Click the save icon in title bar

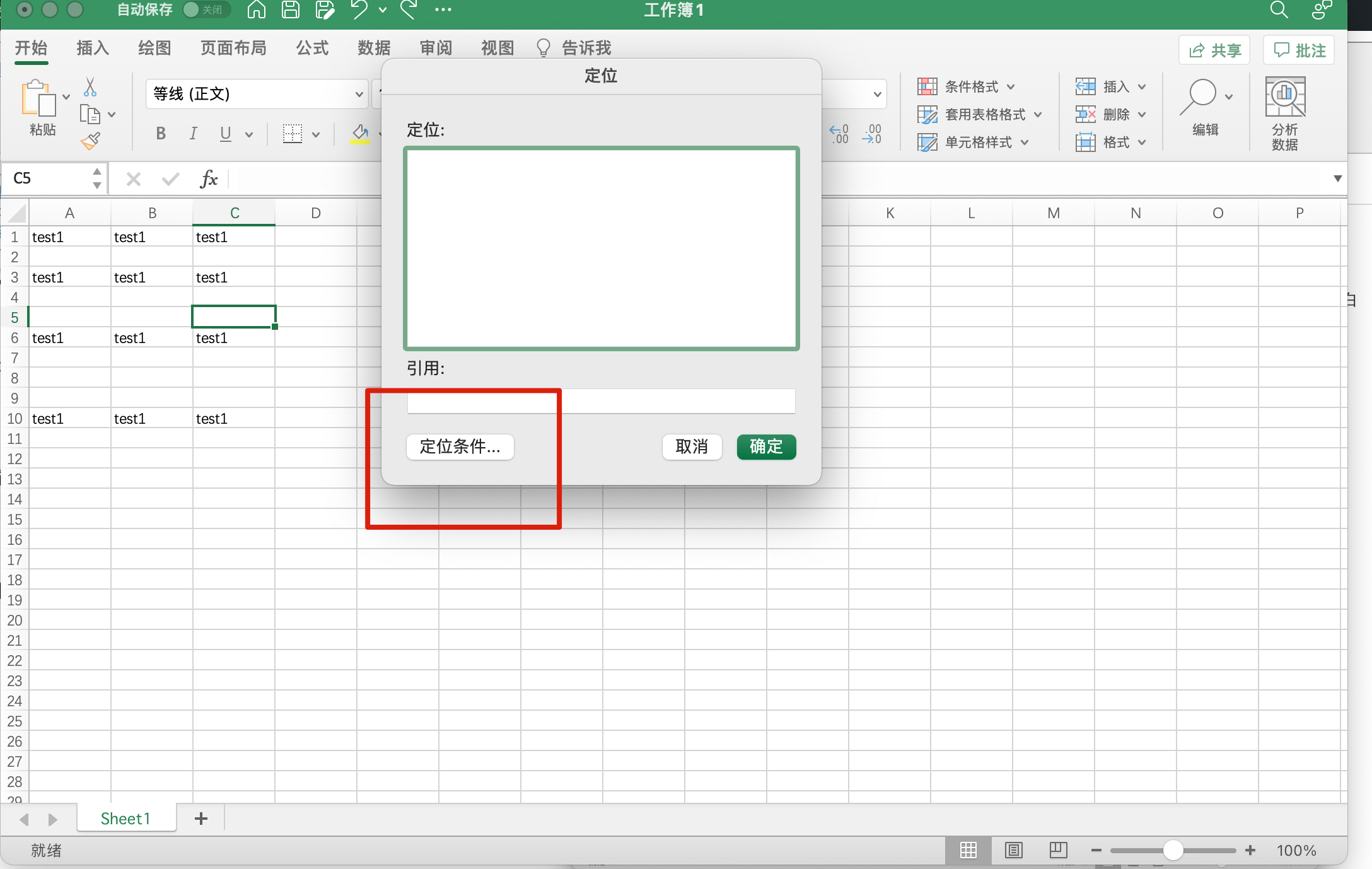(x=291, y=10)
